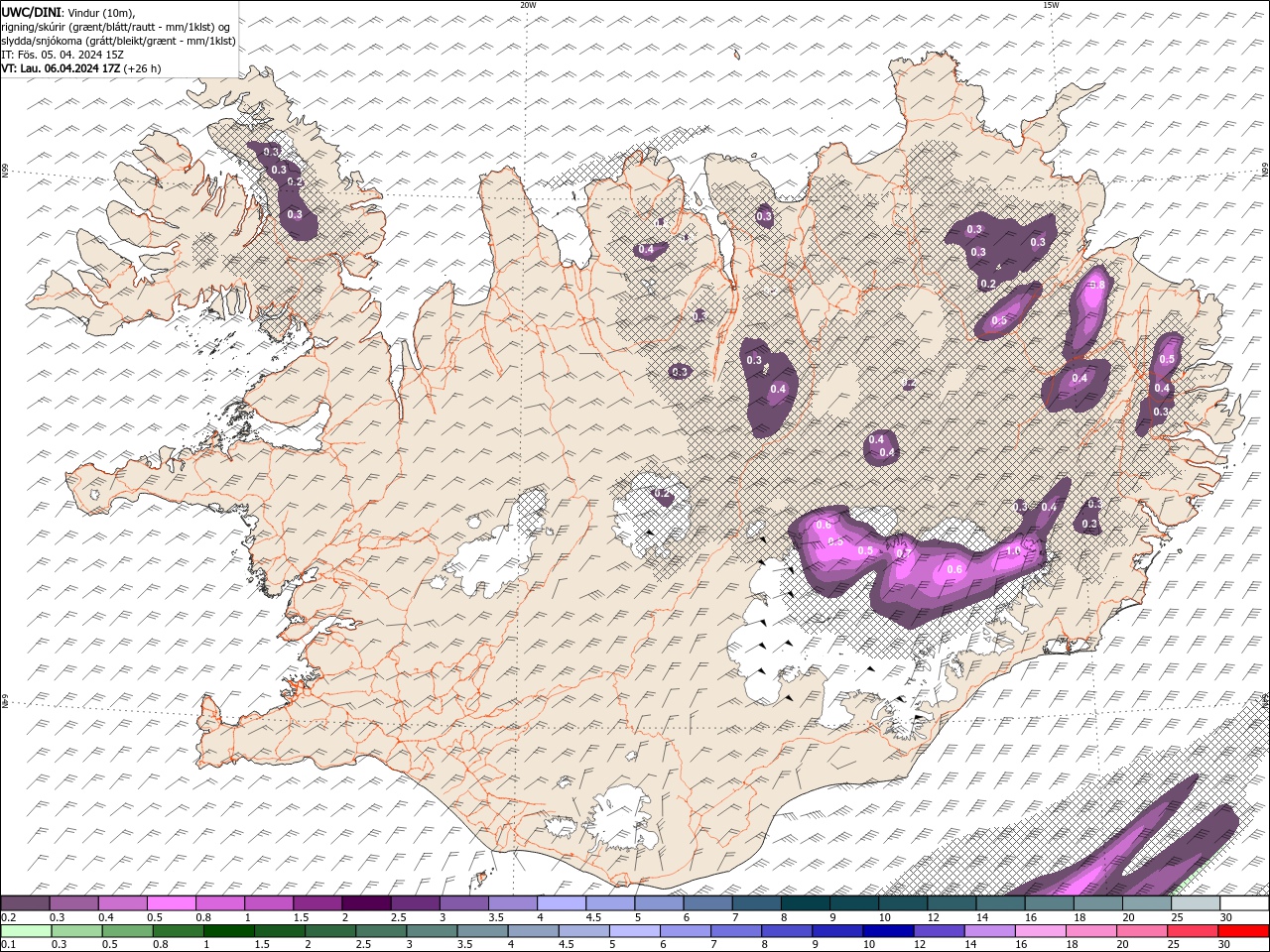Pick the slate blue swatch labeled 6 in snow legend
Image resolution: width=1270 pixels, height=952 pixels.
click(708, 903)
